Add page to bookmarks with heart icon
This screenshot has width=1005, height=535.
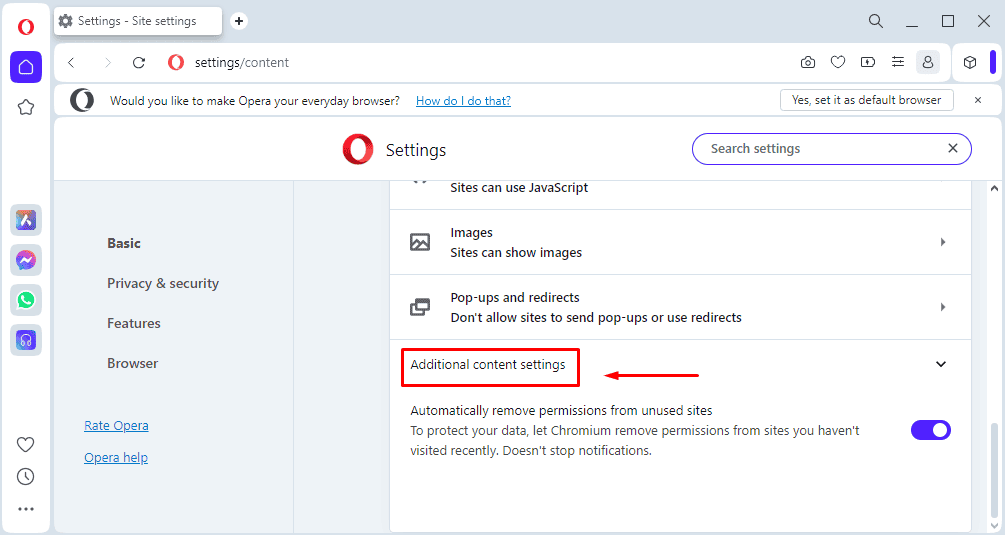[838, 62]
